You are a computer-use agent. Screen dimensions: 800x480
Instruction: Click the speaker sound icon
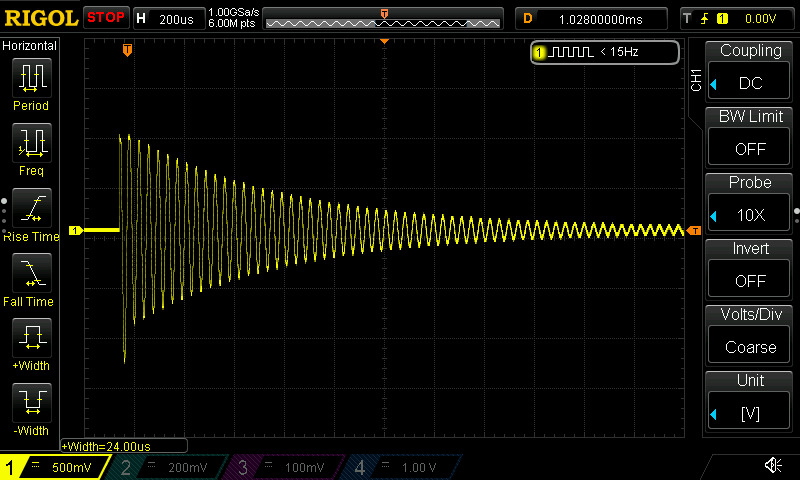(773, 465)
